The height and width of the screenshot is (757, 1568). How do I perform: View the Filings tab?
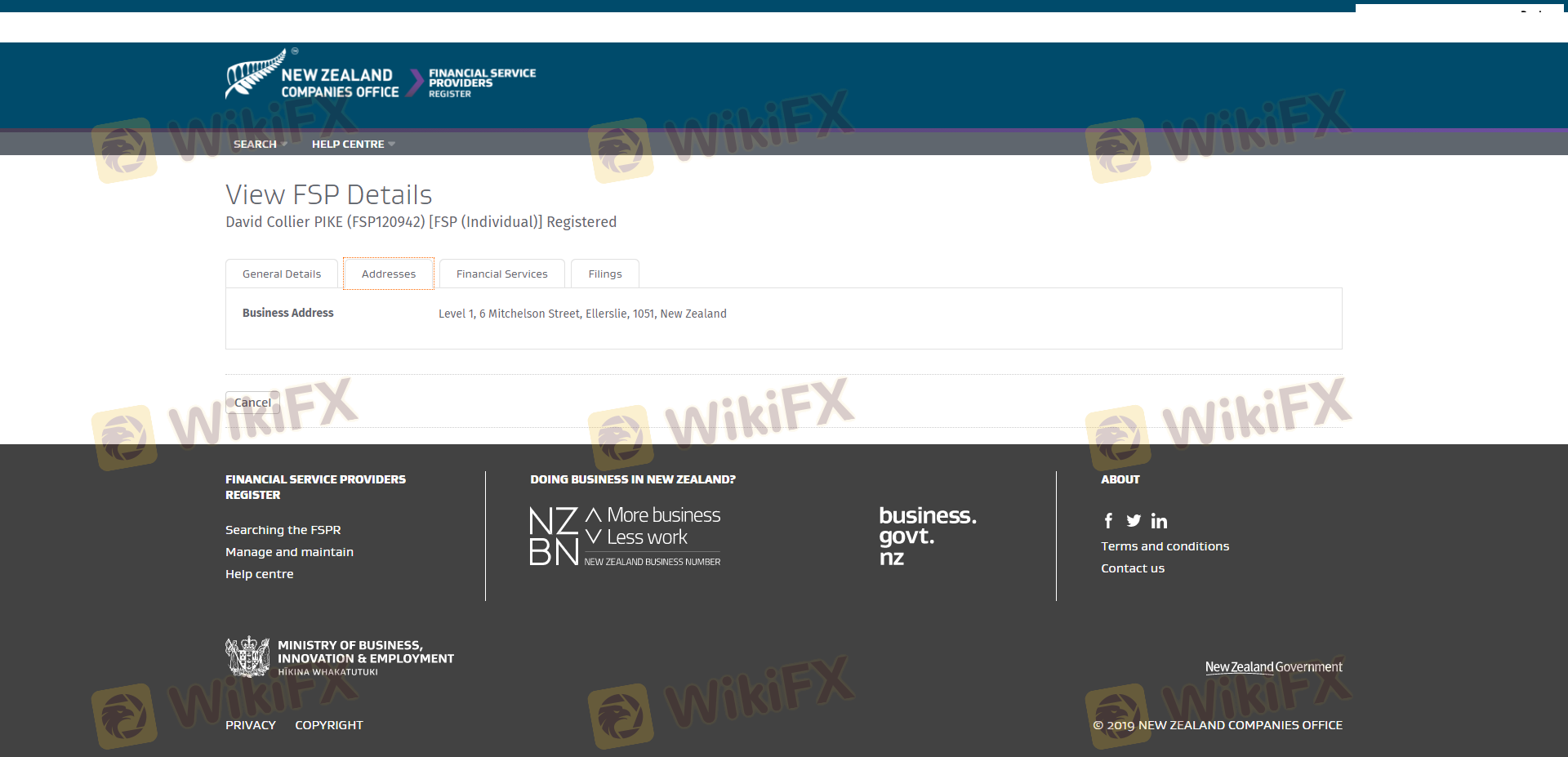pos(605,274)
